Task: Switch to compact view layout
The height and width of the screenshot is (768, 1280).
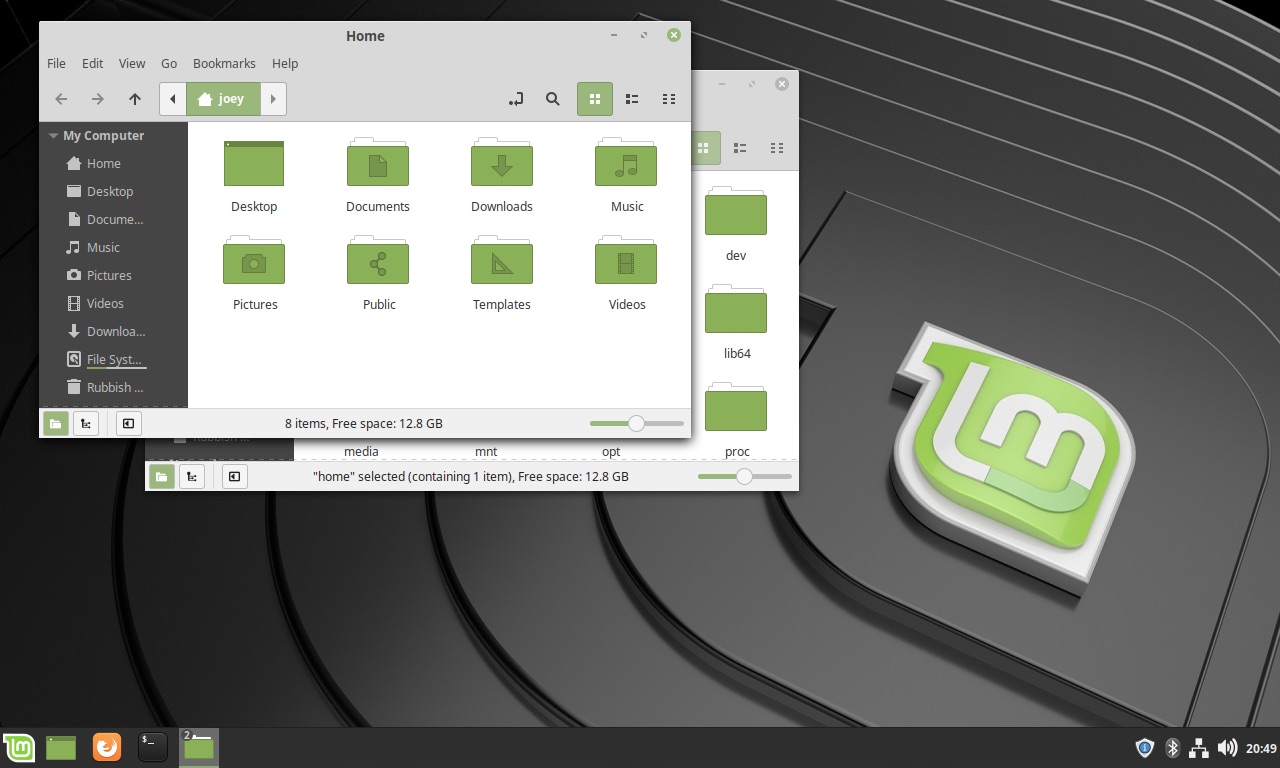Action: click(669, 99)
